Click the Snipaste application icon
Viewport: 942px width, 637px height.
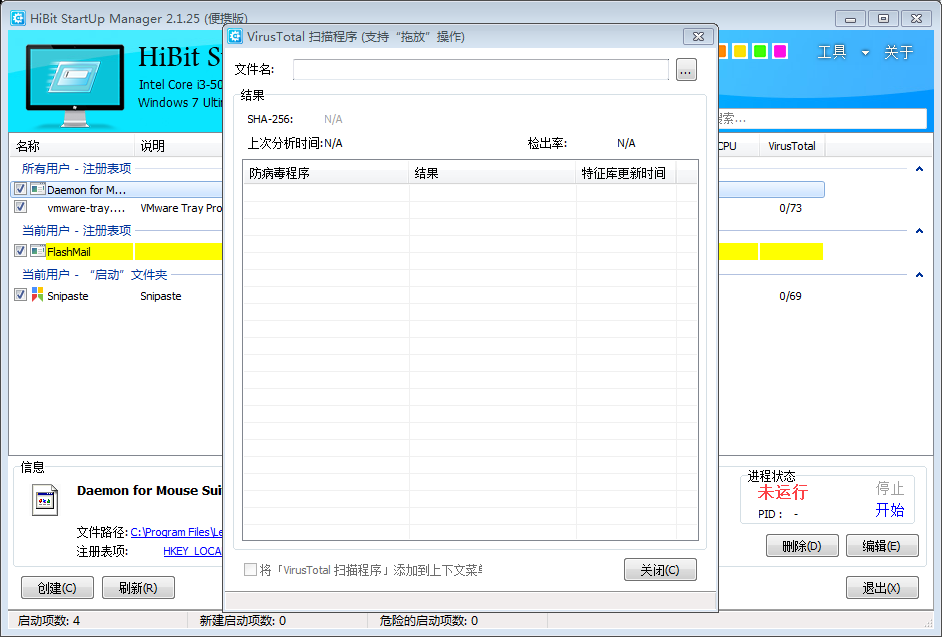(37, 294)
